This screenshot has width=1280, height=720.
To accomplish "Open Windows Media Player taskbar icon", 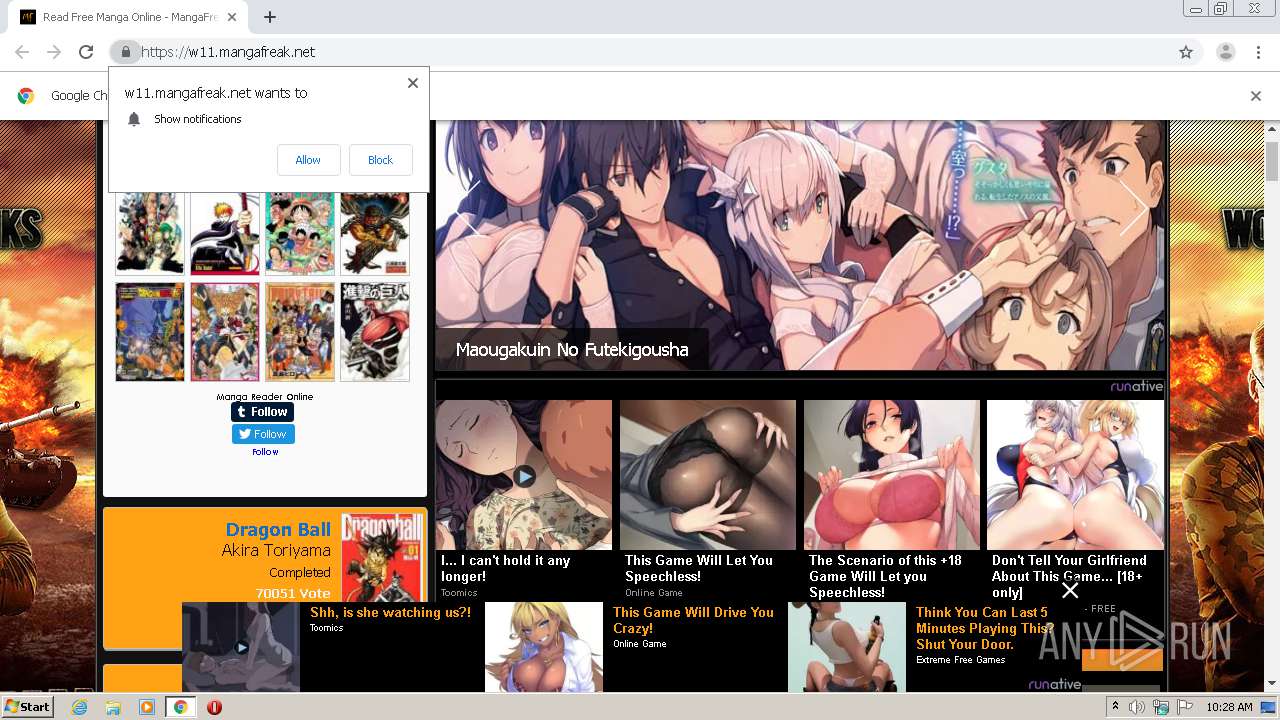I will [147, 707].
